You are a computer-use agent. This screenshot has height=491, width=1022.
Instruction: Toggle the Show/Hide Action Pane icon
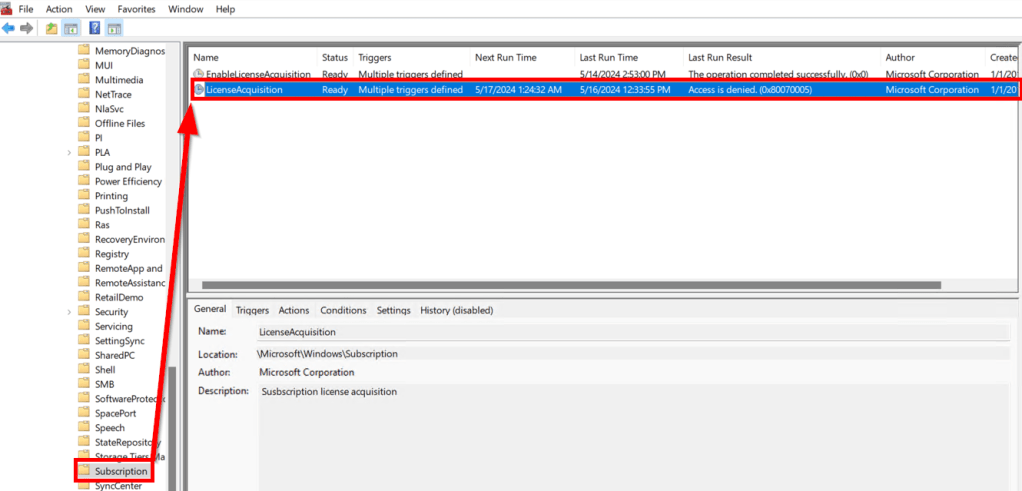tap(114, 28)
